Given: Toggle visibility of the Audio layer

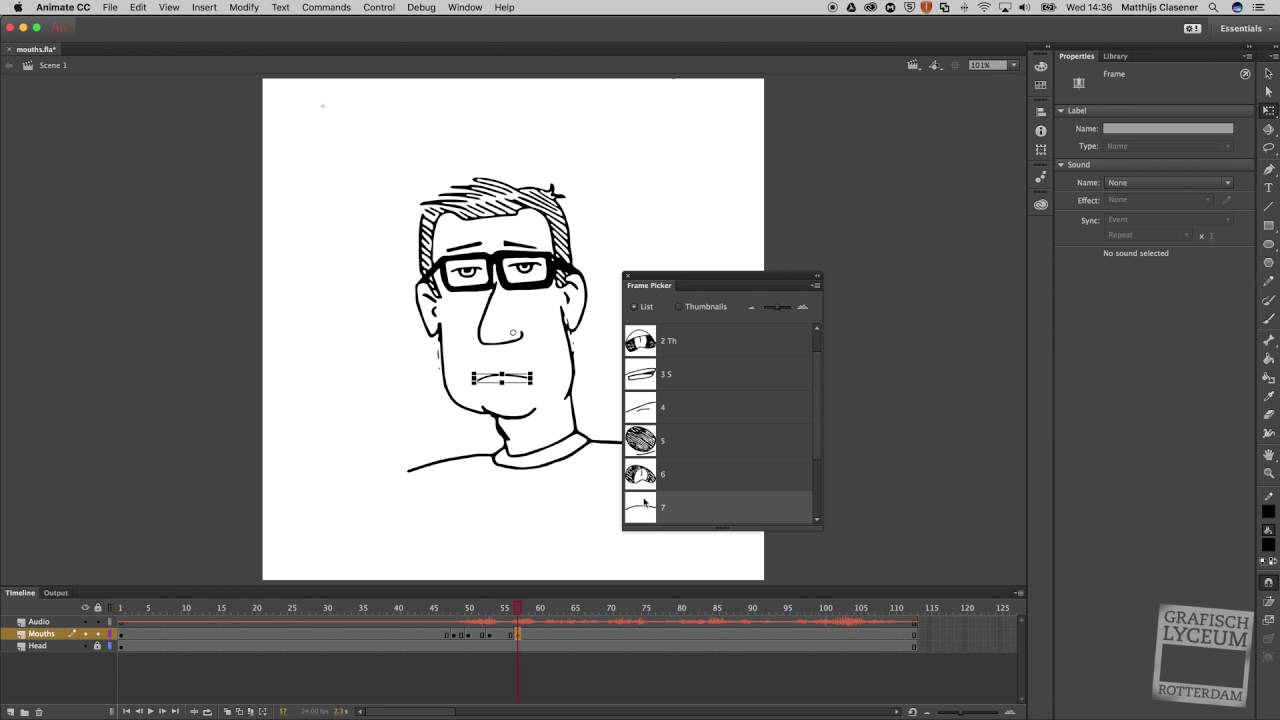Looking at the screenshot, I should point(85,622).
